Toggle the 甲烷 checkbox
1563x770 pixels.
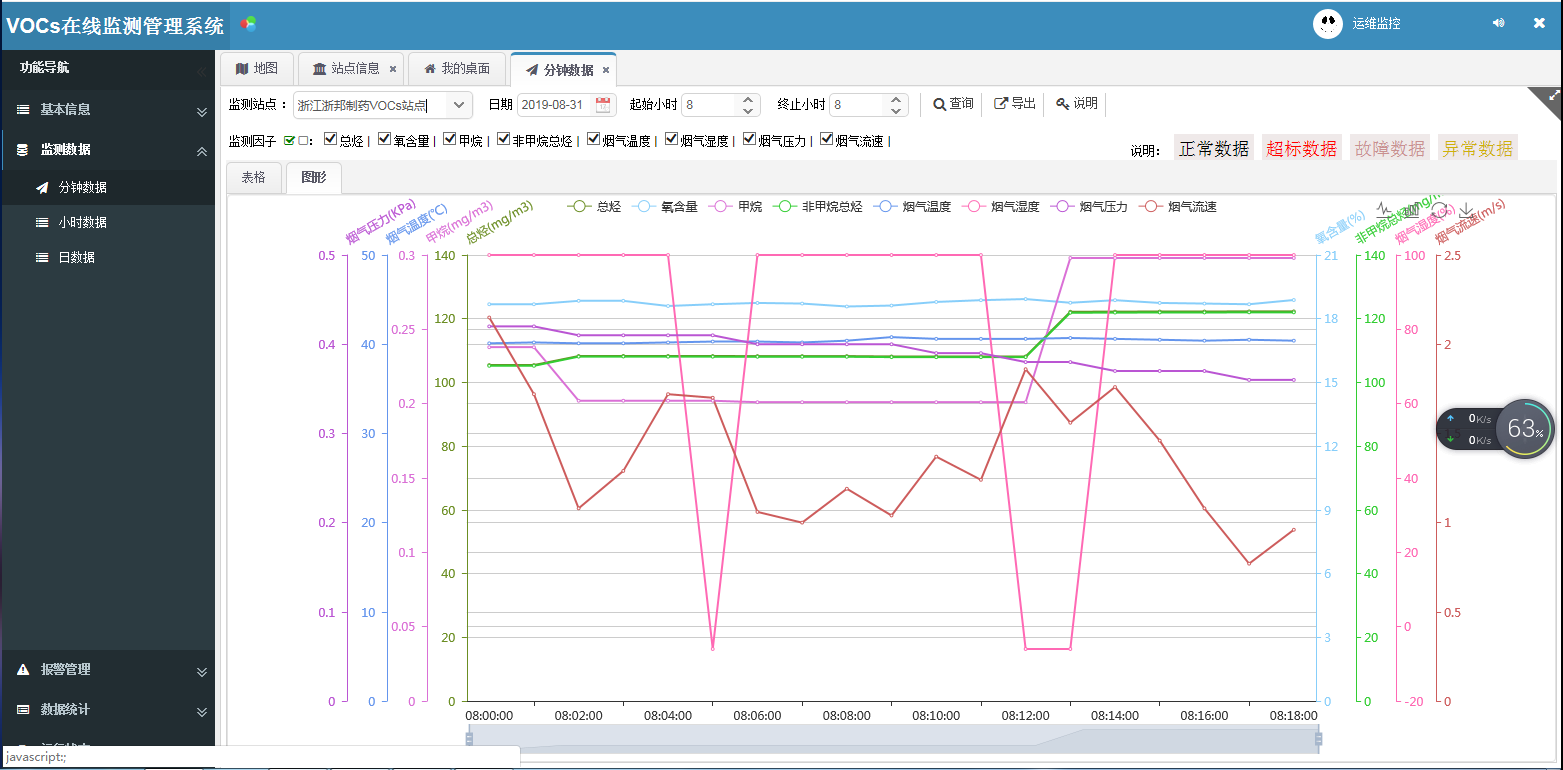(450, 140)
